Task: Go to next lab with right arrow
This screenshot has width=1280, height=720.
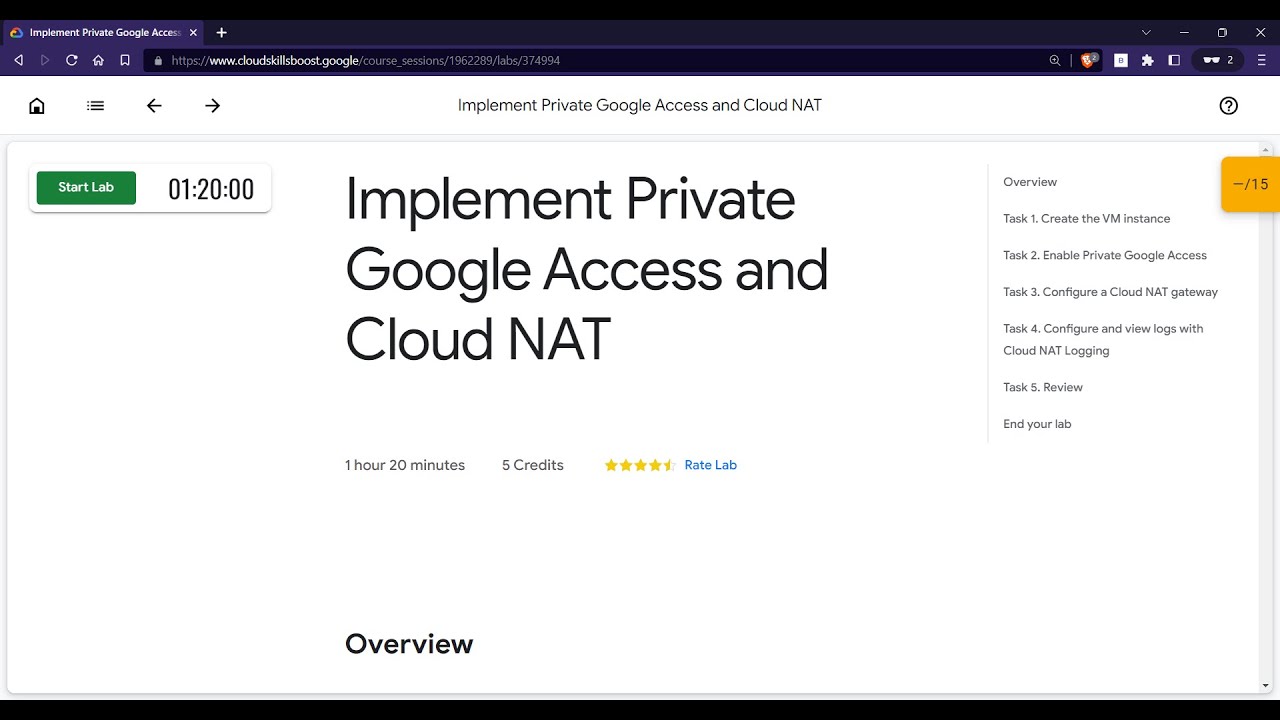Action: click(x=212, y=105)
